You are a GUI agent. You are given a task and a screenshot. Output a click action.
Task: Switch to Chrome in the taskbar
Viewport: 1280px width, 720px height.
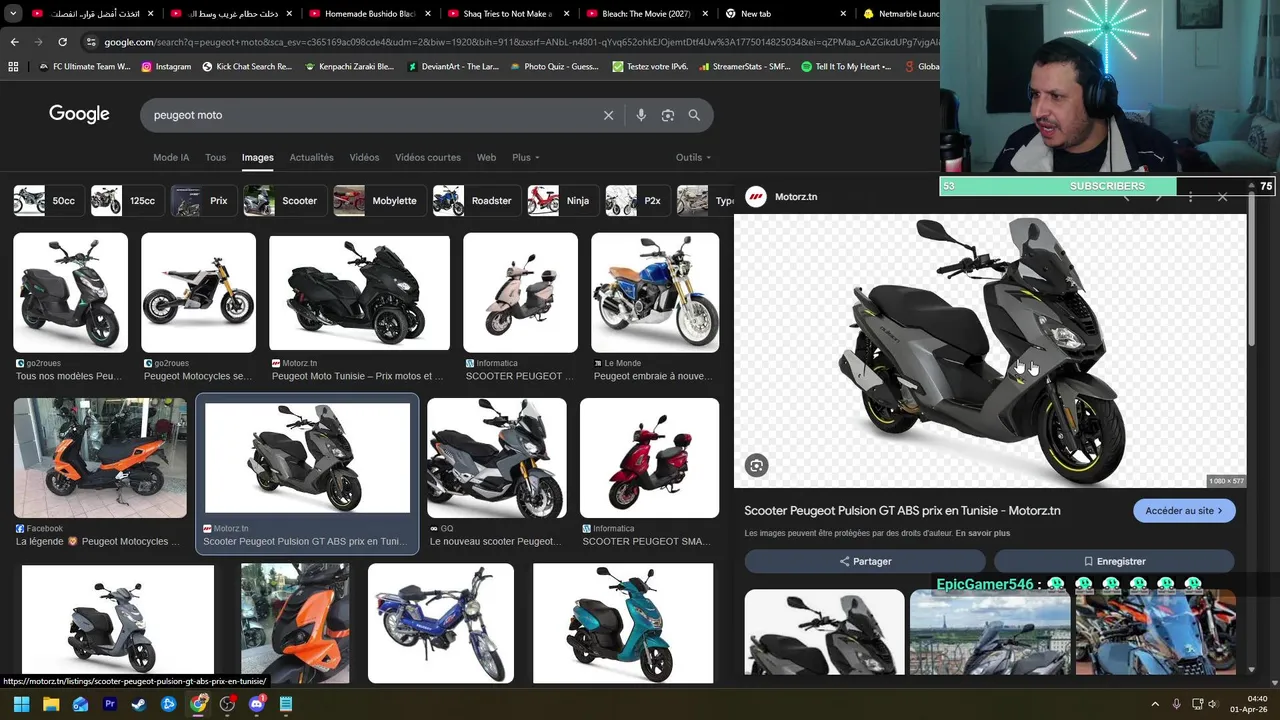click(x=198, y=704)
